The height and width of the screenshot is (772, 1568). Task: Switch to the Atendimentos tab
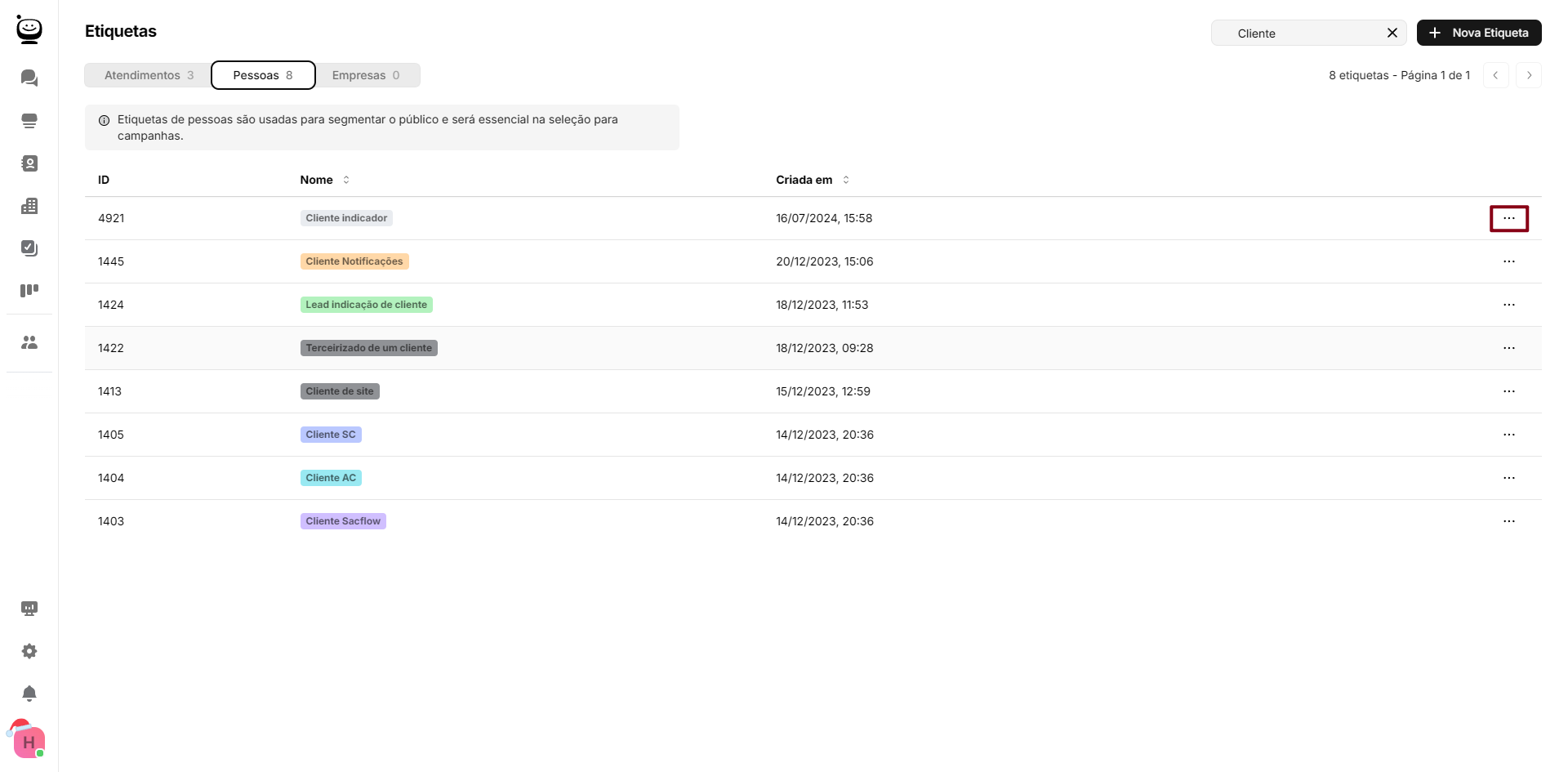point(148,75)
